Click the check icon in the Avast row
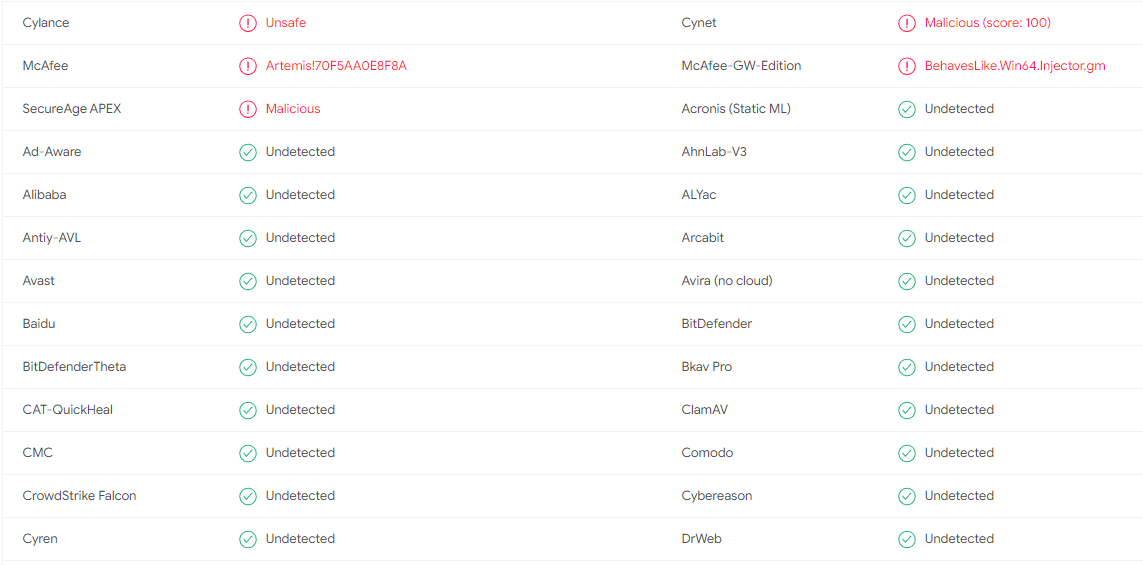Screen dimensions: 1143x565 pyautogui.click(x=248, y=281)
